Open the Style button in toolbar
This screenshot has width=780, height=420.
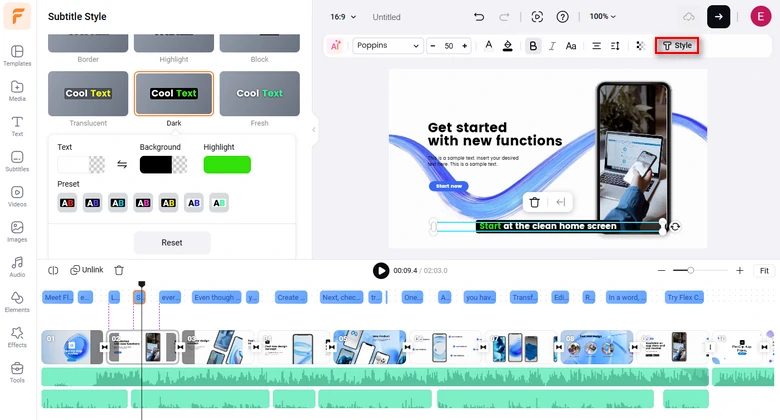677,45
